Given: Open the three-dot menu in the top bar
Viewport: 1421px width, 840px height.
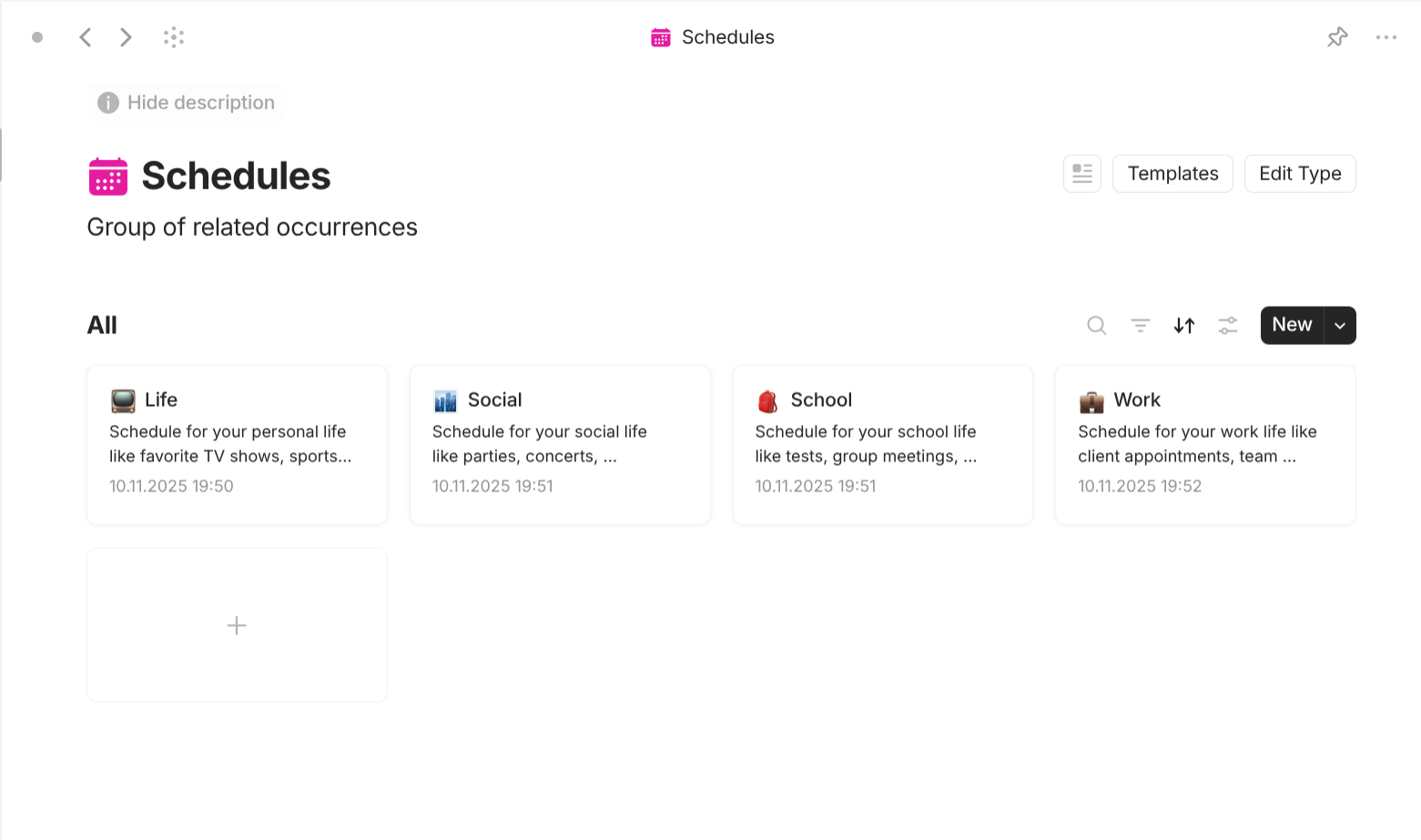Looking at the screenshot, I should click(x=1386, y=36).
